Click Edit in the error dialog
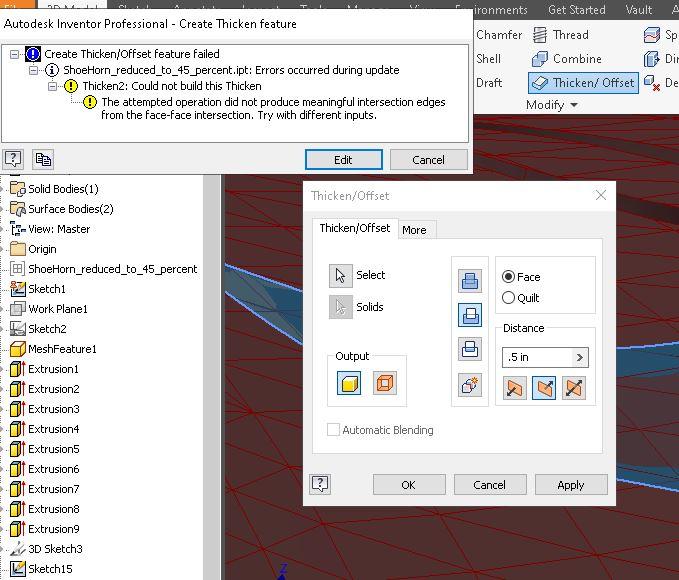 [x=343, y=160]
